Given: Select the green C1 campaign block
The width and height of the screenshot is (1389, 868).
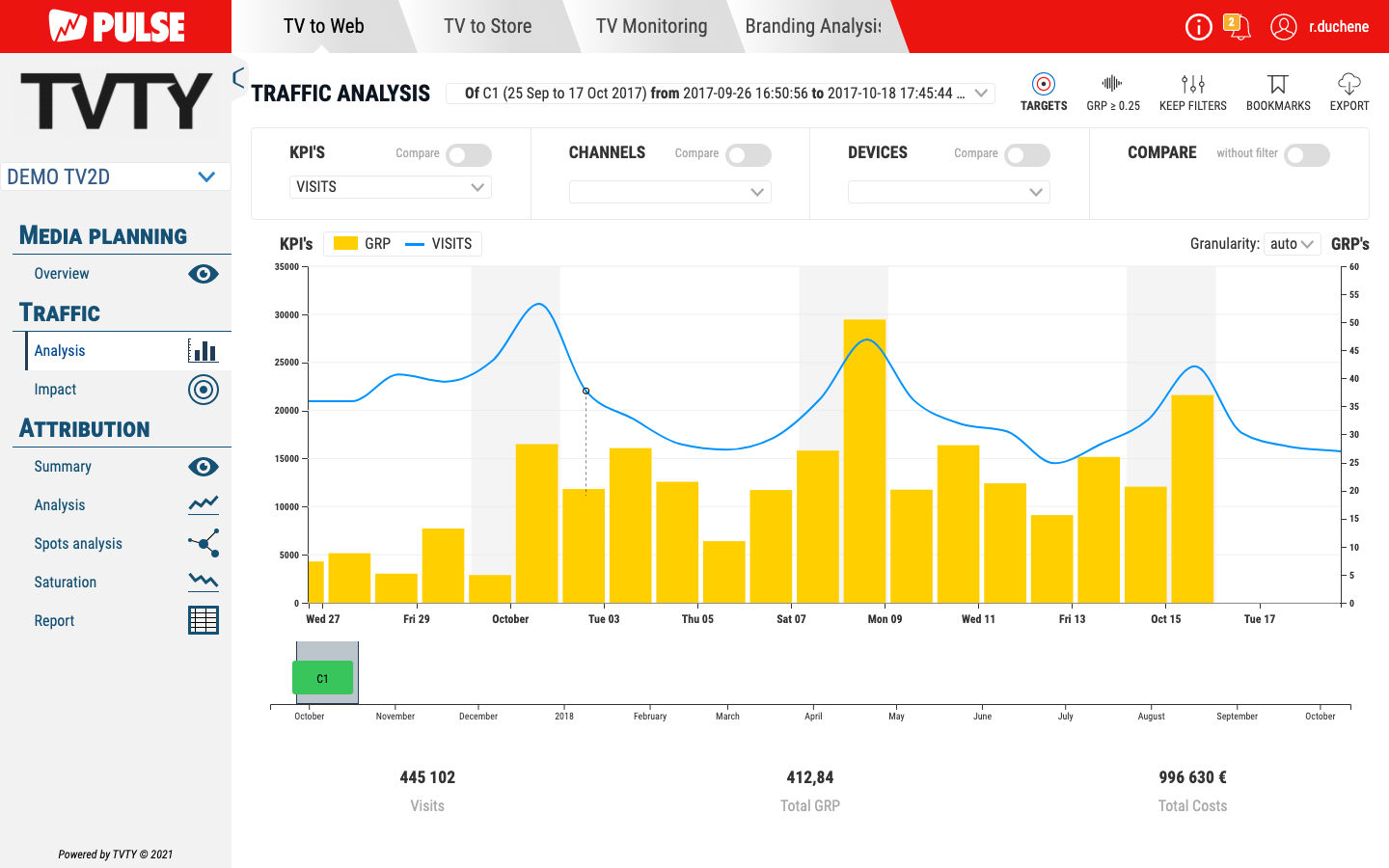Looking at the screenshot, I should click(x=322, y=678).
